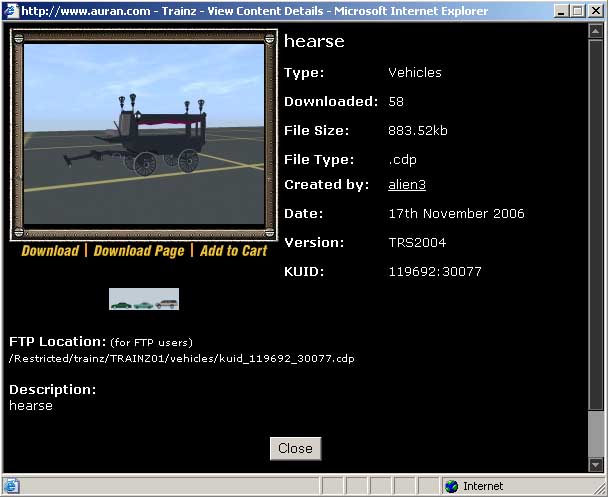Click the Download link
The image size is (608, 497).
click(x=50, y=251)
